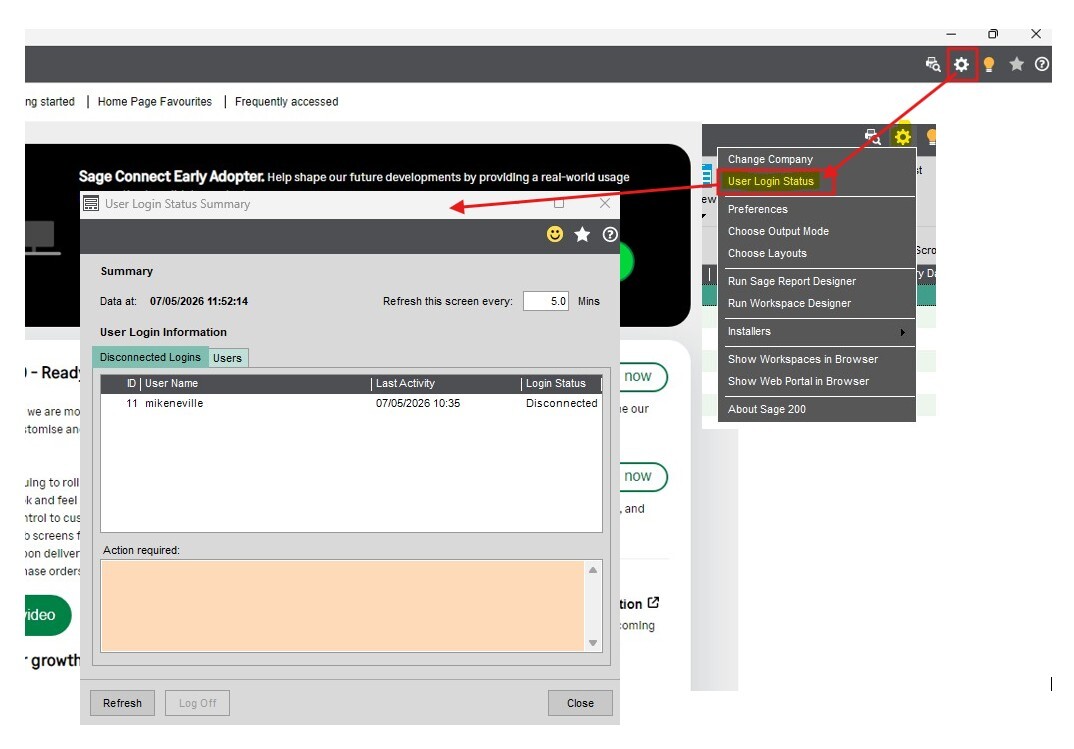The height and width of the screenshot is (749, 1074).
Task: Minimize the main application window
Action: point(951,34)
